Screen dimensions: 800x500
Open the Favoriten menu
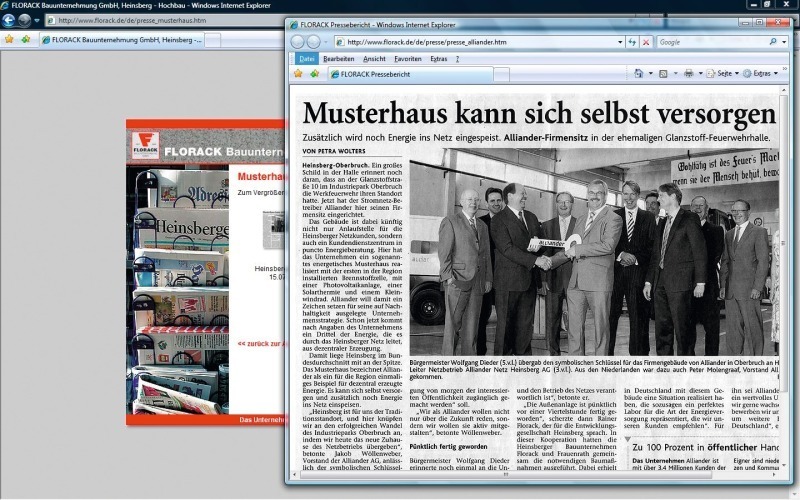click(408, 59)
